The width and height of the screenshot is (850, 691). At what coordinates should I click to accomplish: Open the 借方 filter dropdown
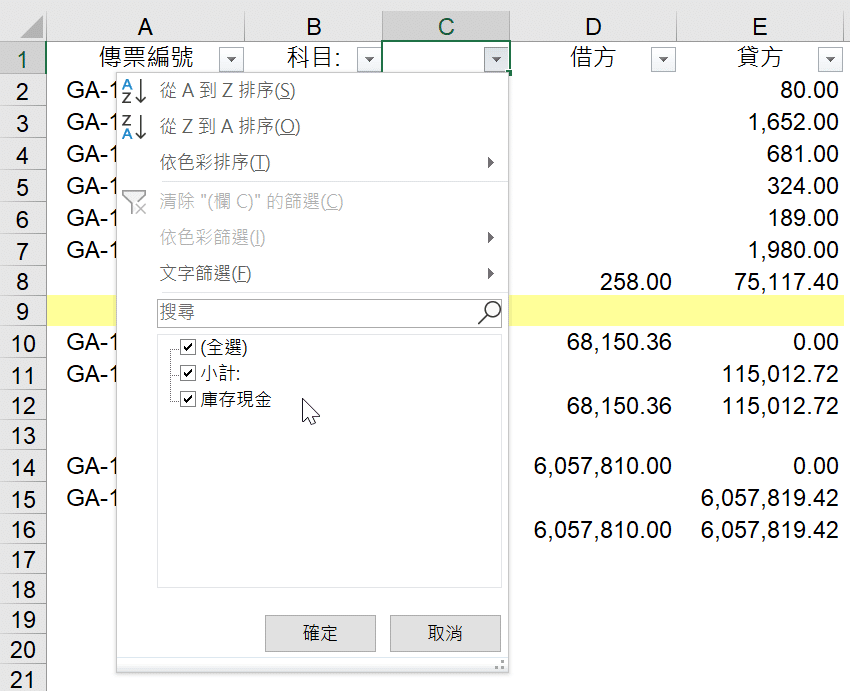pos(663,59)
